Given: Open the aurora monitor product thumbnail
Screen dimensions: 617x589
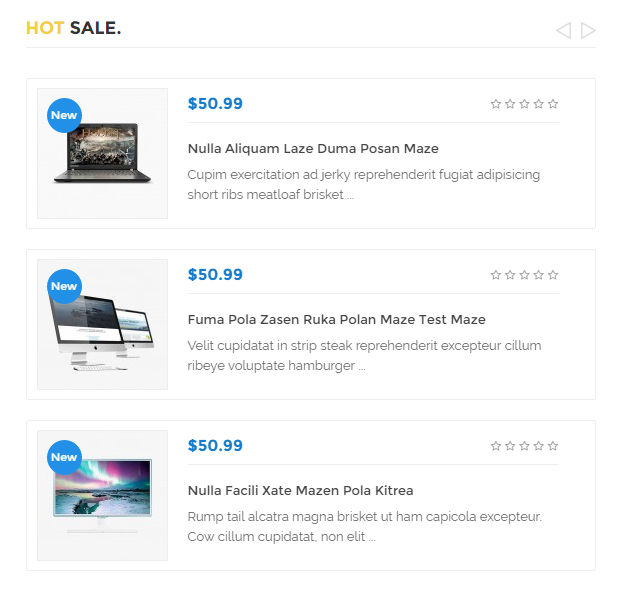Looking at the screenshot, I should tap(102, 495).
